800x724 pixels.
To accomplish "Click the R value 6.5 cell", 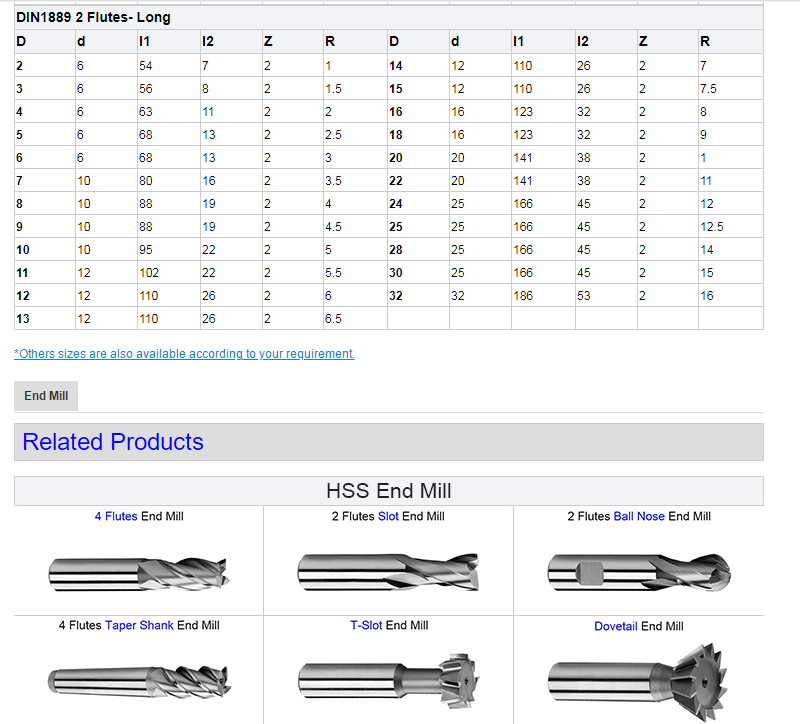I will (355, 318).
